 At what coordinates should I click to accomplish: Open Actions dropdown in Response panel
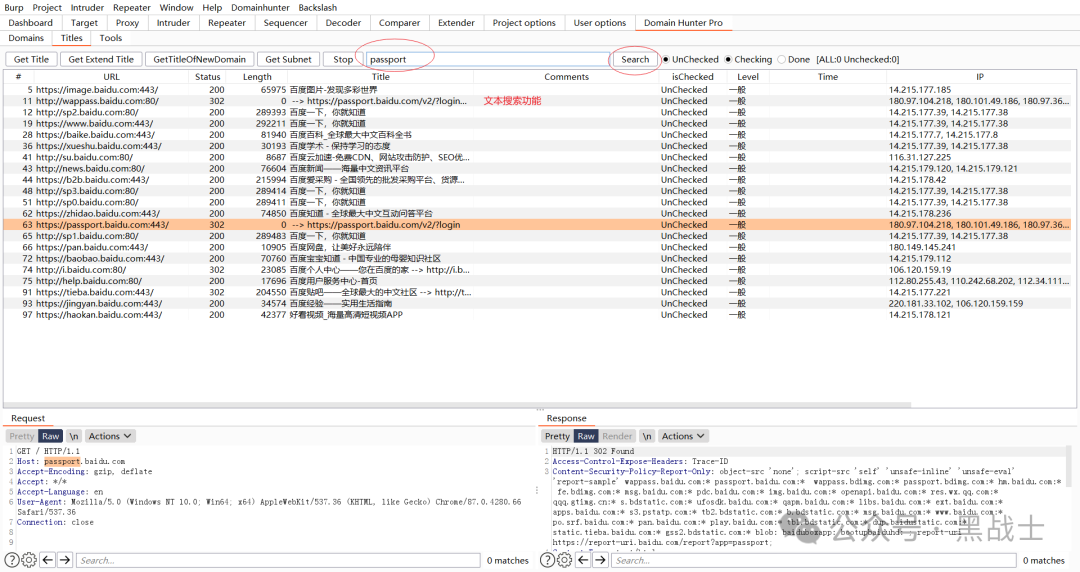tap(683, 436)
